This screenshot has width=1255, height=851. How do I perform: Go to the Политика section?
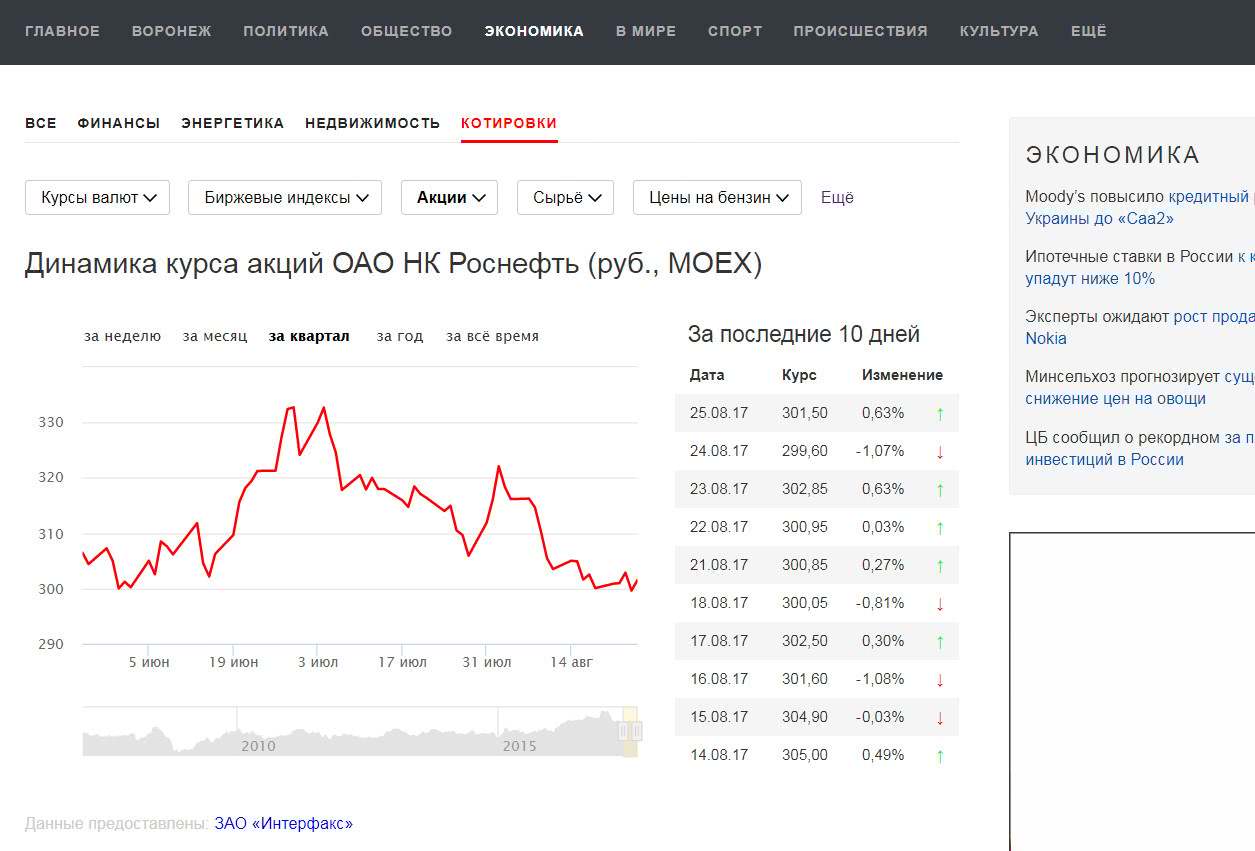pyautogui.click(x=286, y=31)
